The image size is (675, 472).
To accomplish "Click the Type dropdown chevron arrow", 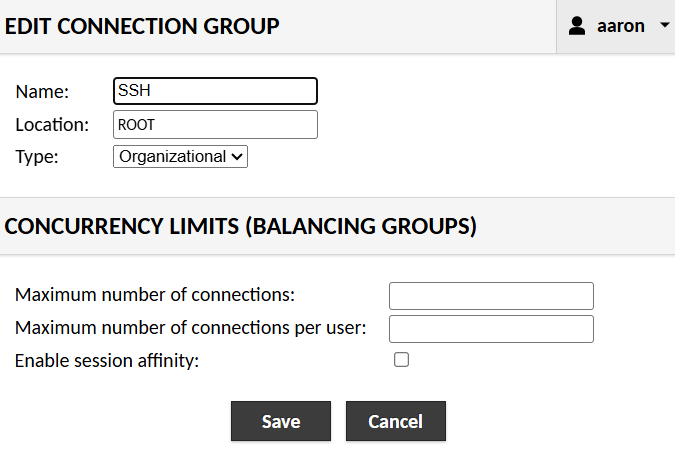I will coord(237,157).
